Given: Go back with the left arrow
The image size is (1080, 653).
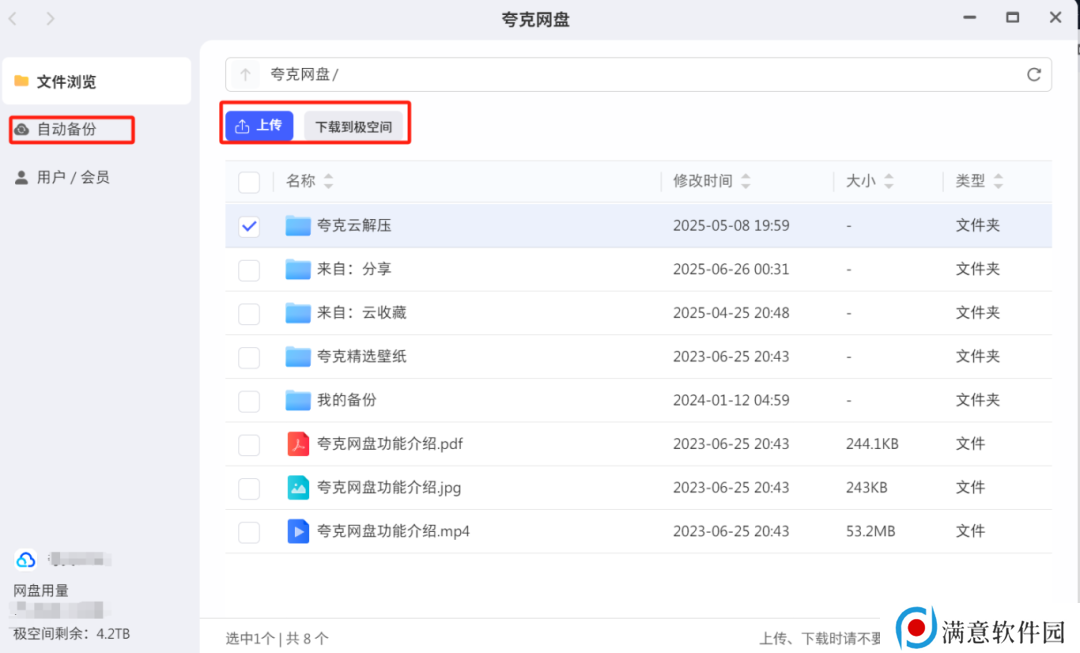Looking at the screenshot, I should [x=12, y=19].
